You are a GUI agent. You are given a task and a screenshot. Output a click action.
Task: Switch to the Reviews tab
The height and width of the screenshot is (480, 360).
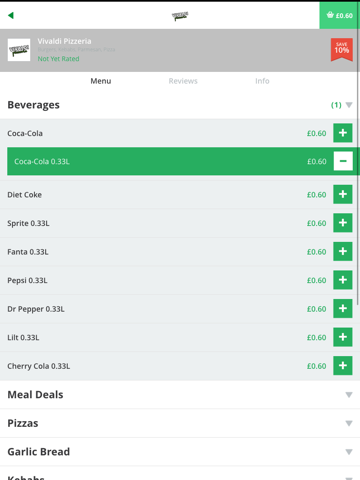pyautogui.click(x=183, y=81)
